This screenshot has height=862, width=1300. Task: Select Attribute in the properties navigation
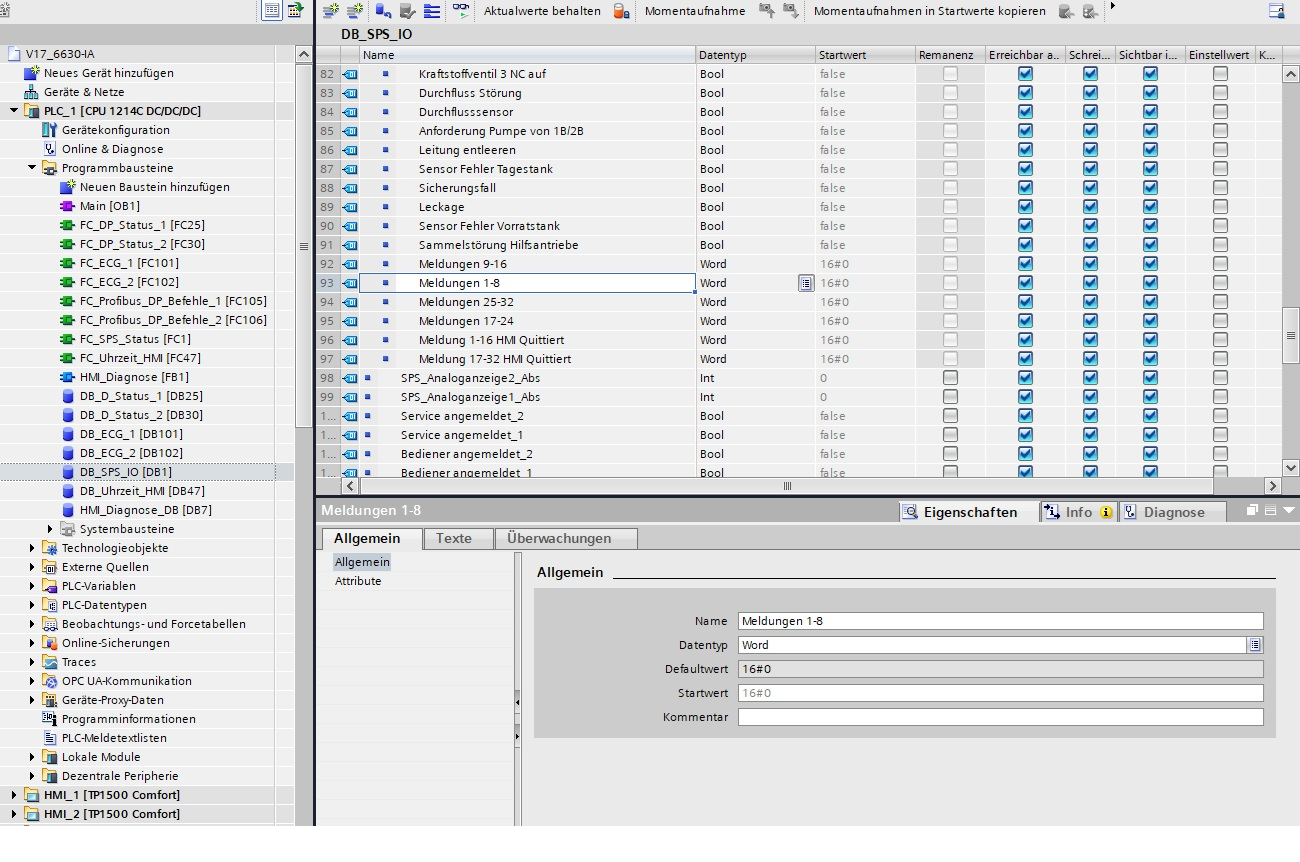(x=358, y=581)
